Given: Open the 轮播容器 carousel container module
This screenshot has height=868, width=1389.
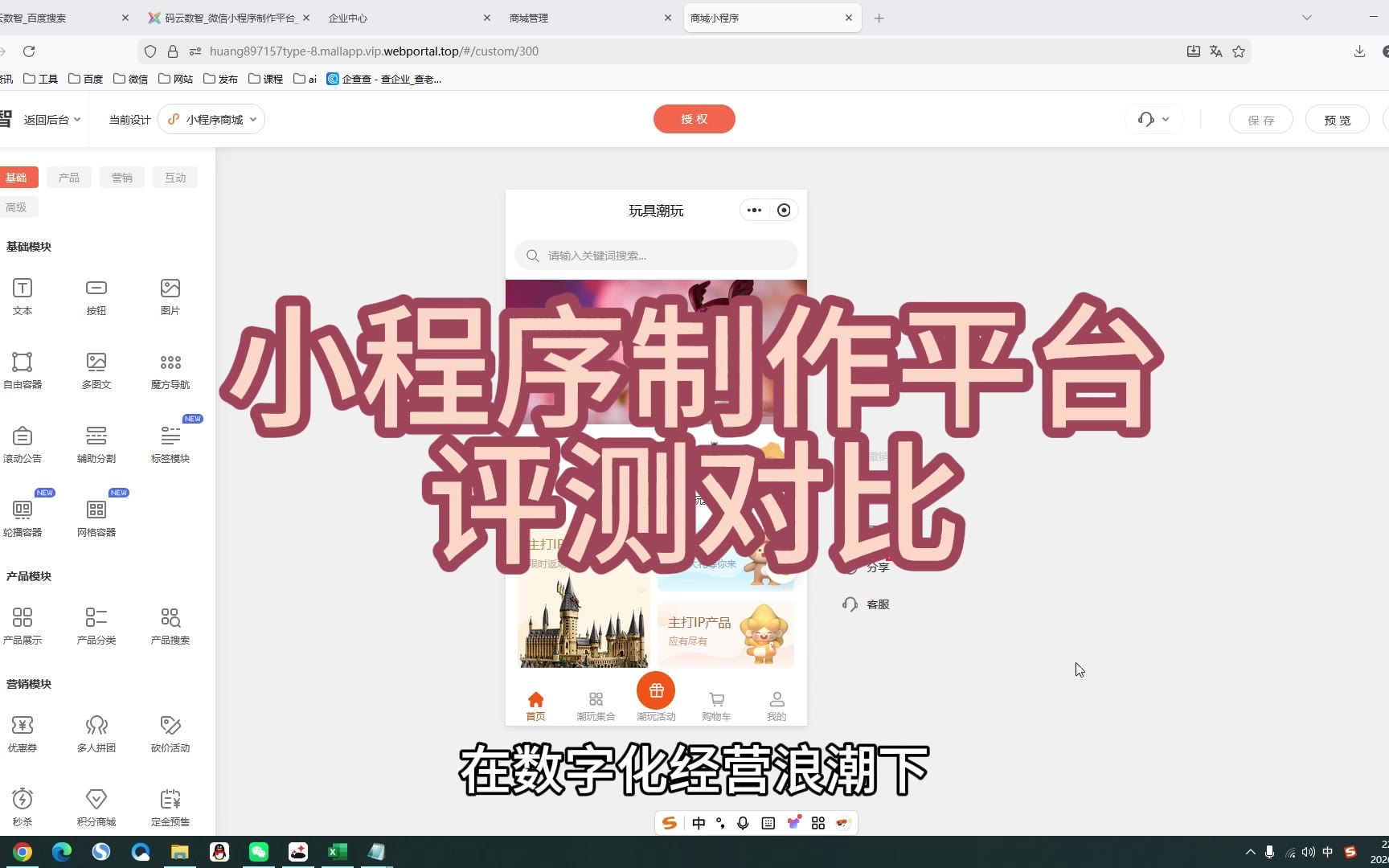Looking at the screenshot, I should click(x=23, y=518).
